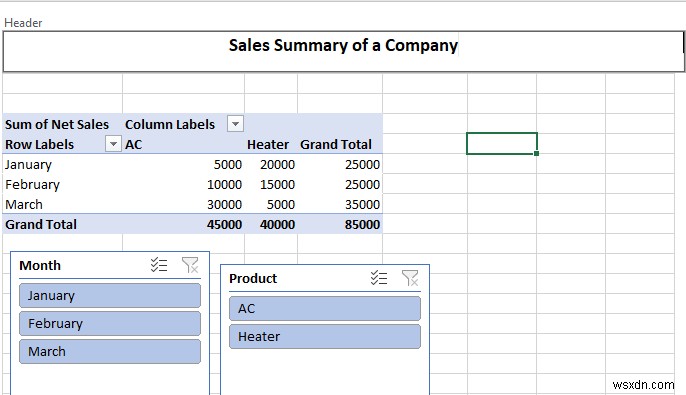Clear the filter on the Product slicer
Image resolution: width=686 pixels, height=395 pixels.
point(410,278)
